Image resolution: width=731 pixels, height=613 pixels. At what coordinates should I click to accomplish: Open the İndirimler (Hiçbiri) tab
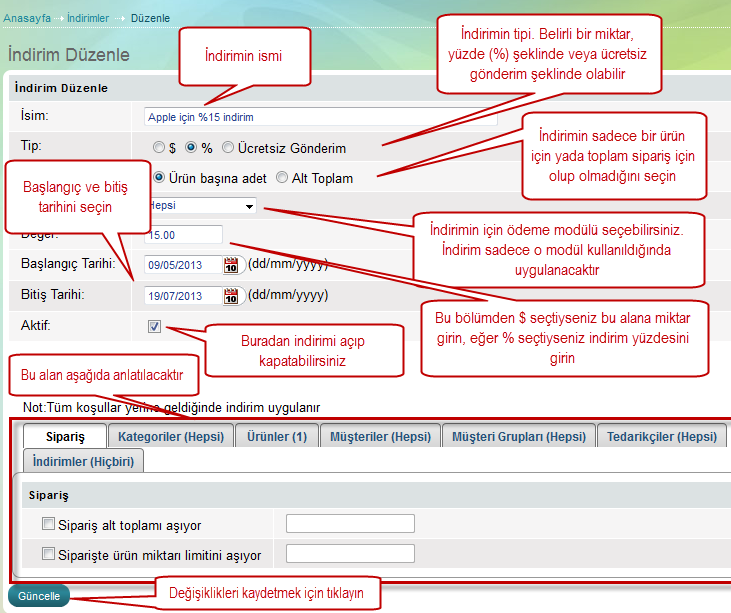pyautogui.click(x=84, y=461)
